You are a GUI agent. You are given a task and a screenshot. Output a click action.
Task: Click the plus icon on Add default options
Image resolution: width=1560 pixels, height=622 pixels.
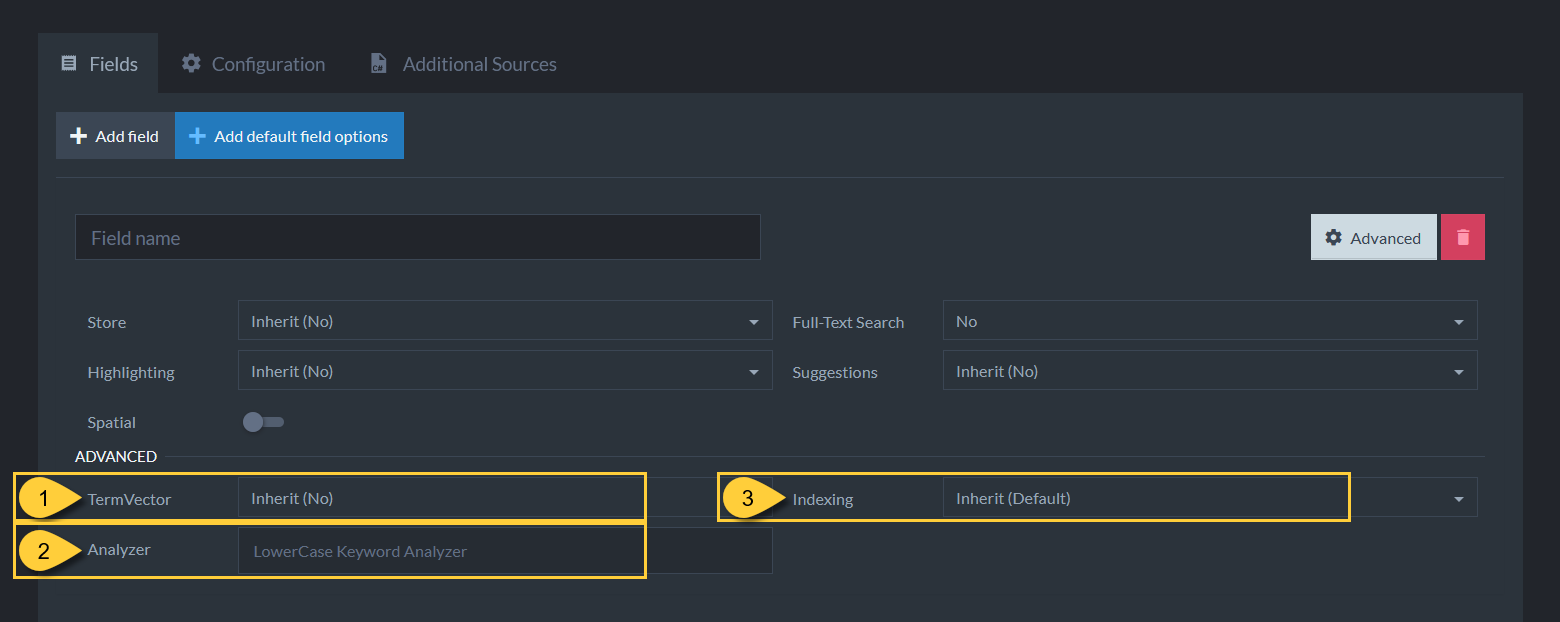[198, 136]
